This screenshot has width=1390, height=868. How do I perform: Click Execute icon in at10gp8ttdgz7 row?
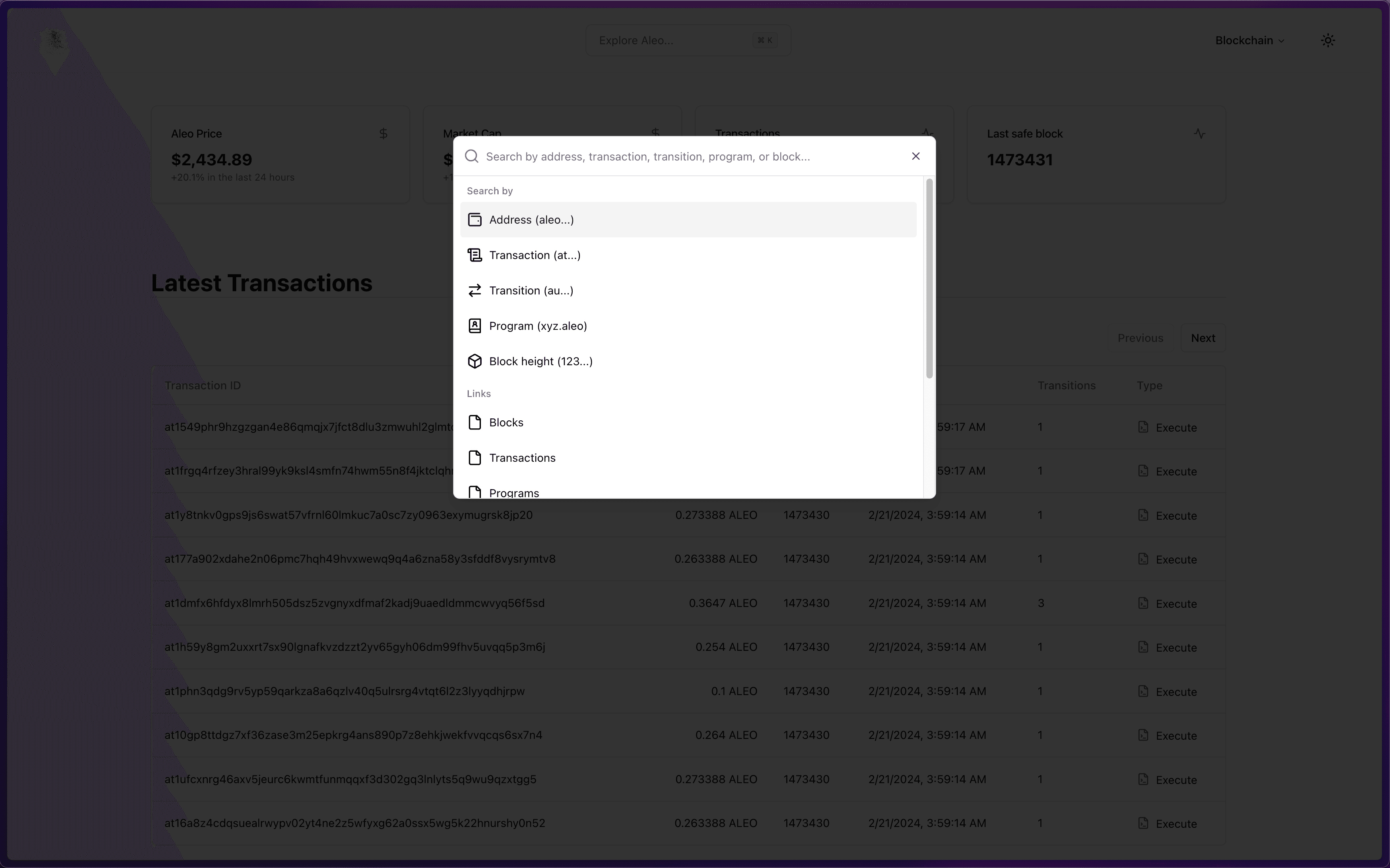(1143, 735)
